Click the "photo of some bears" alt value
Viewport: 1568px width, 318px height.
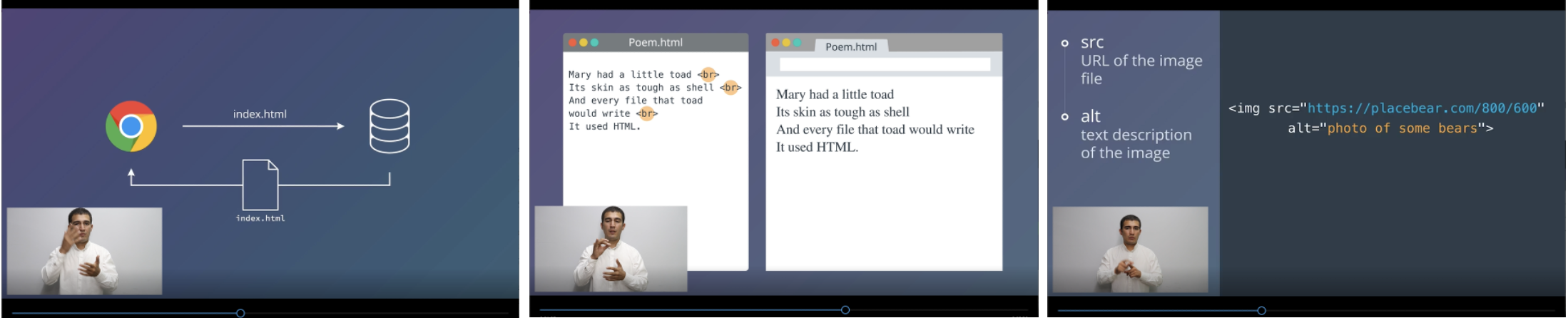pos(1402,128)
